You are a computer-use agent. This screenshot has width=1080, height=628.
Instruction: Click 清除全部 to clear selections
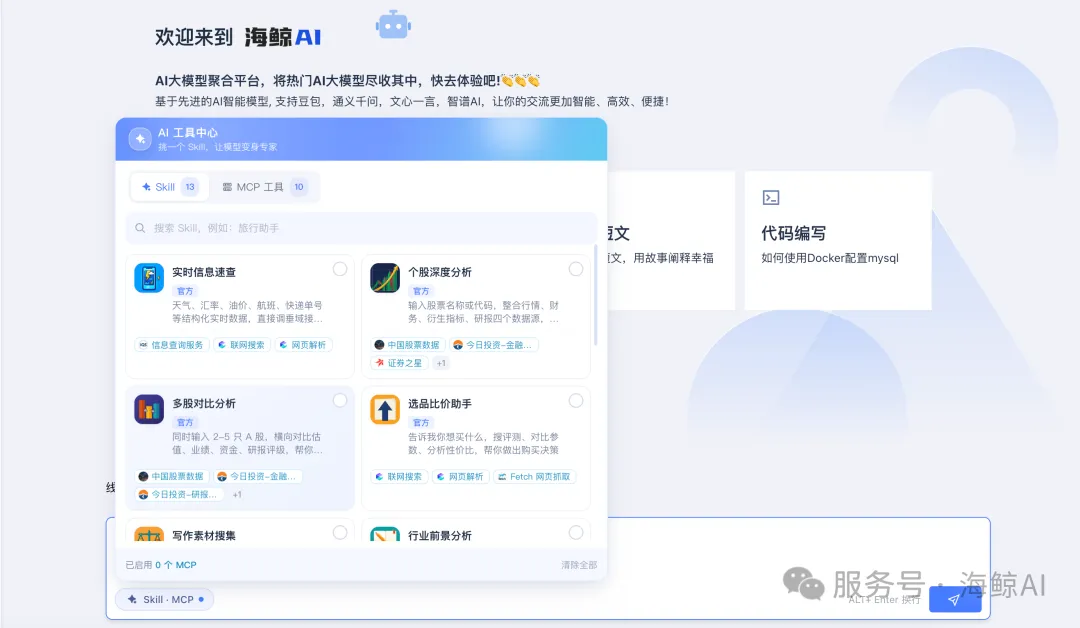pyautogui.click(x=579, y=565)
